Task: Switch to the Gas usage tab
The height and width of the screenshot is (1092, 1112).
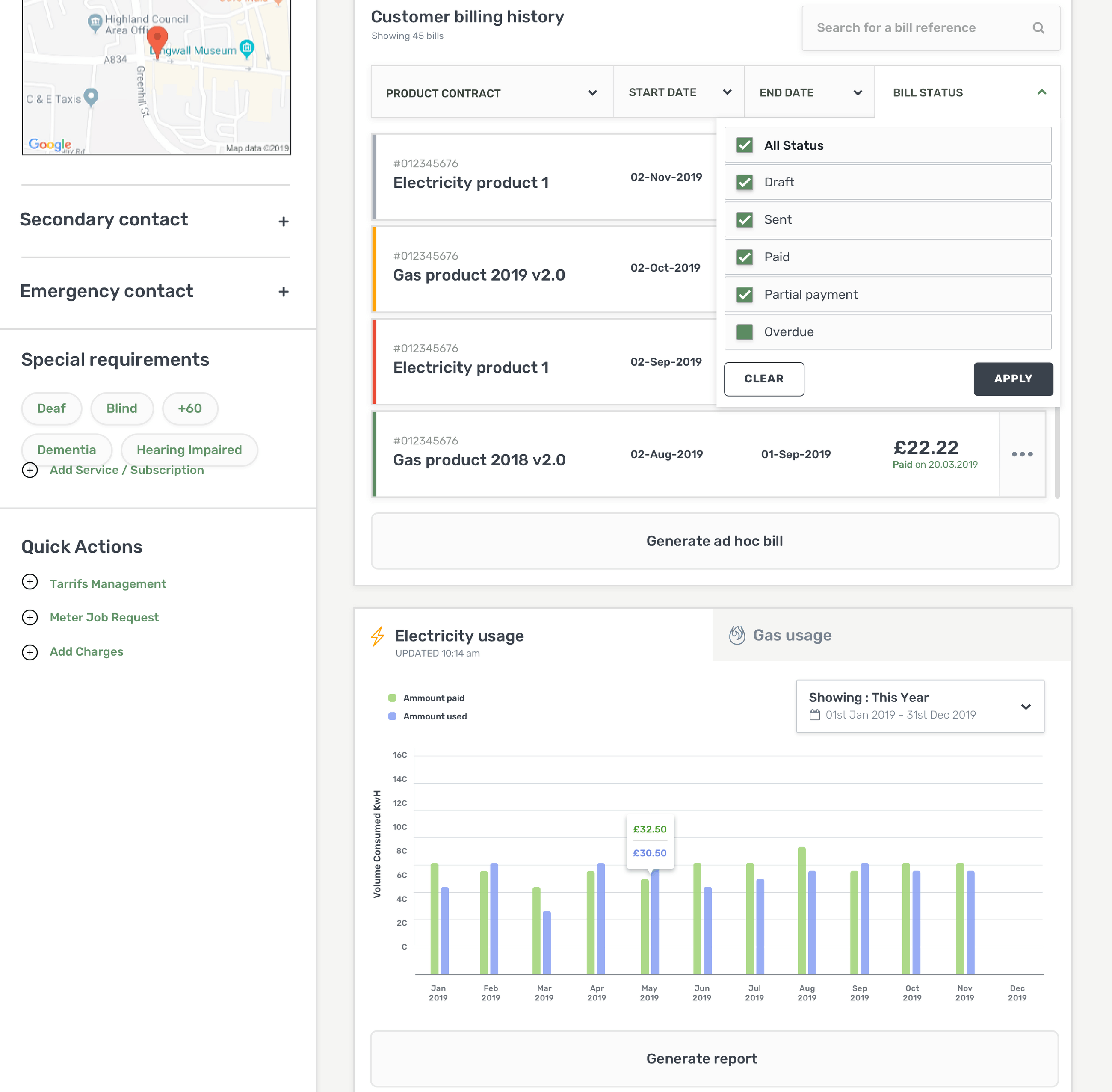Action: [x=792, y=635]
